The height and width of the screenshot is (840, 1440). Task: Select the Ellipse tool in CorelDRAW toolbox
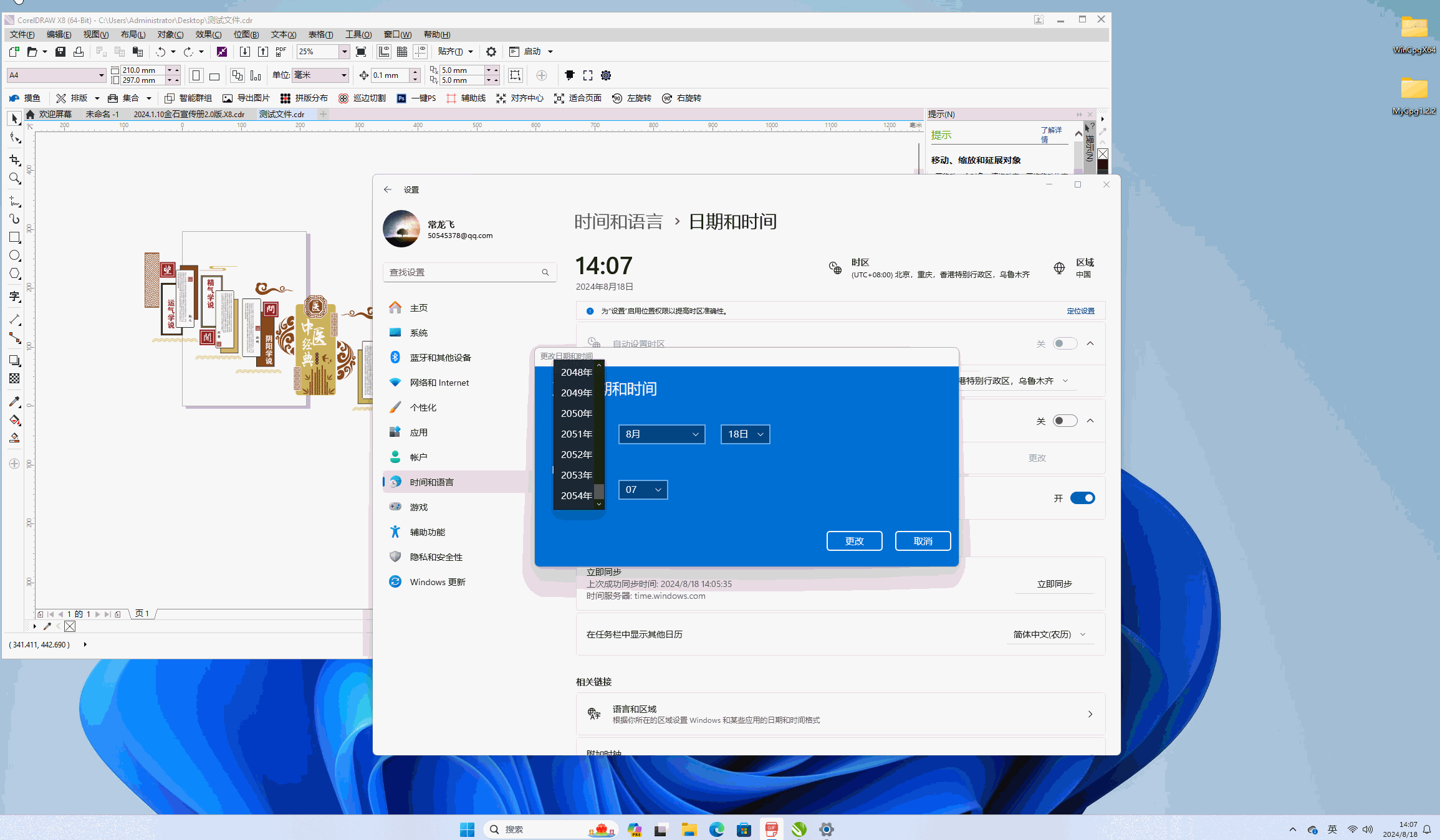point(15,255)
